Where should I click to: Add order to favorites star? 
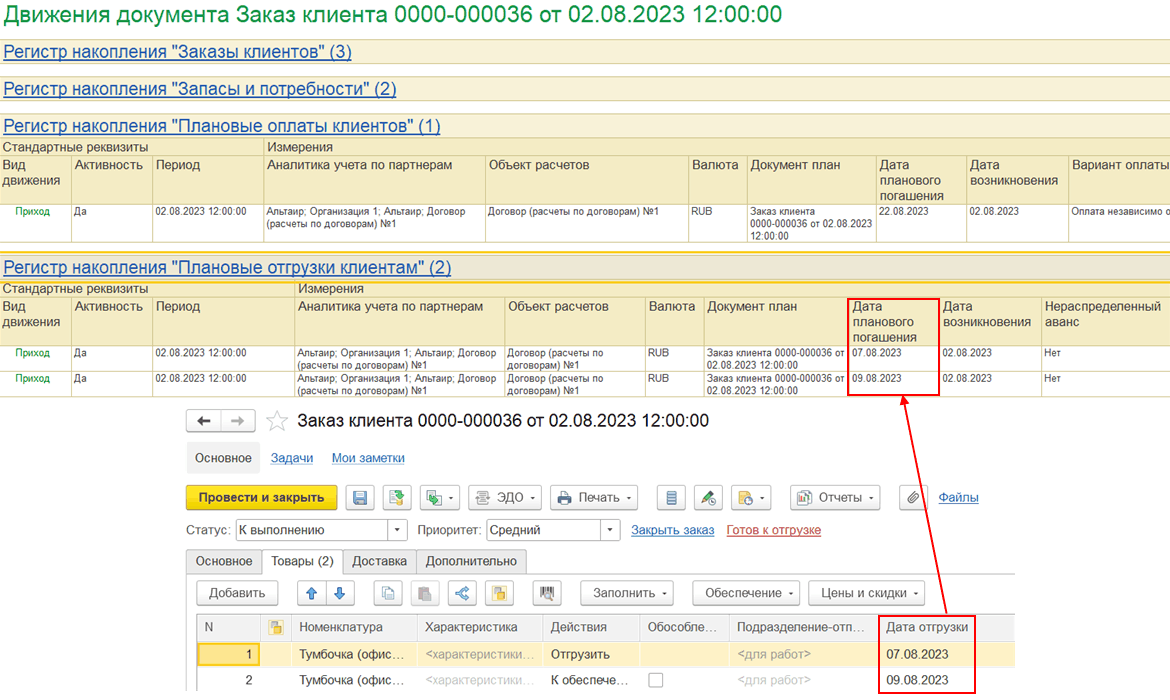pos(277,422)
